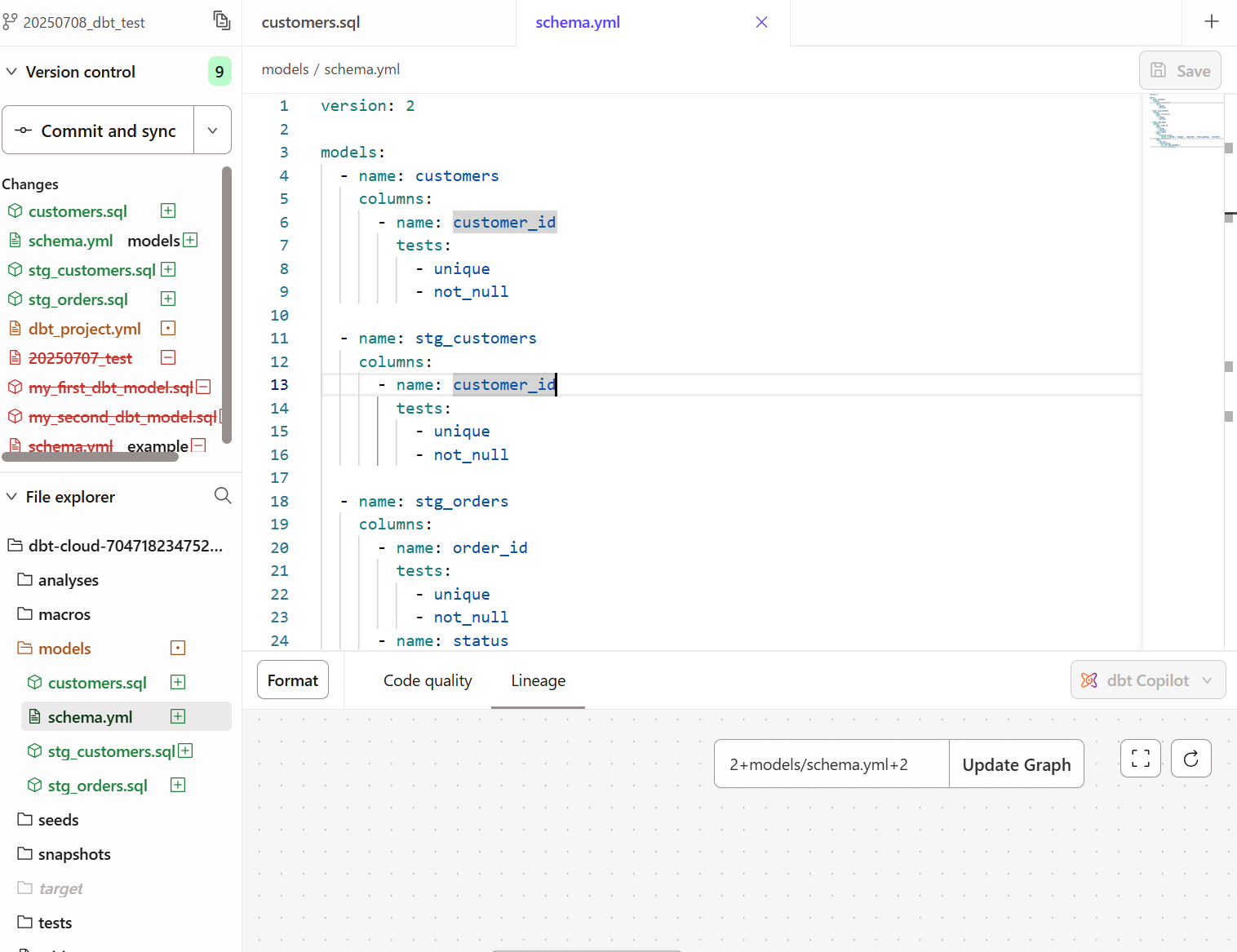The height and width of the screenshot is (952, 1237).
Task: Select stg_orders.sql in Changes list
Action: (x=78, y=299)
